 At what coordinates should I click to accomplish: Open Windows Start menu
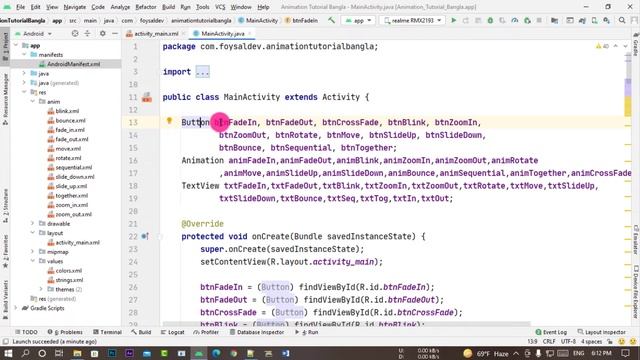coord(8,353)
